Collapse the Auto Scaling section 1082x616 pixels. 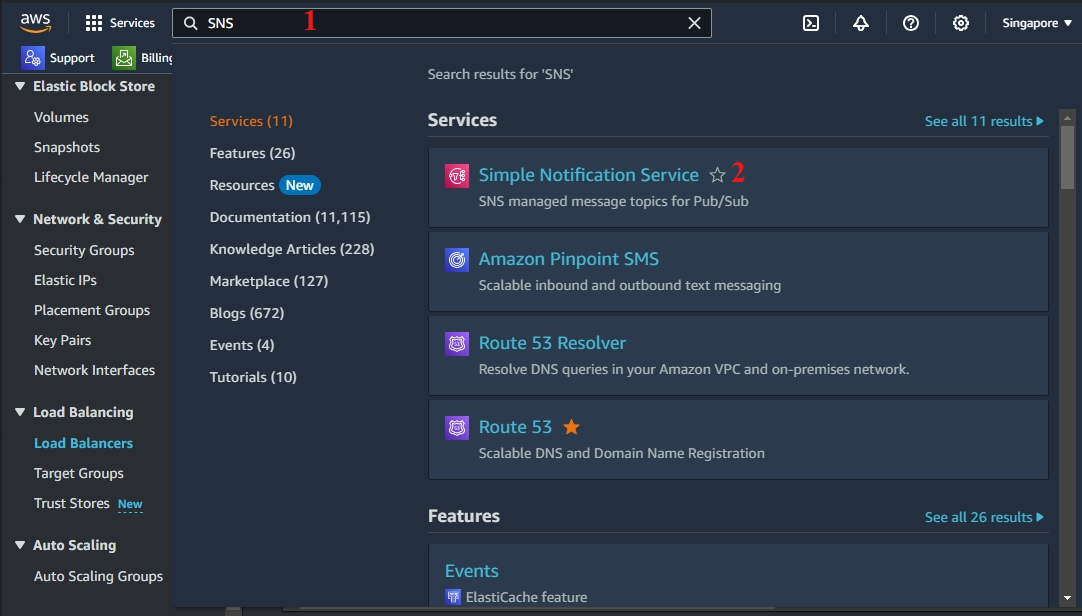[20, 545]
